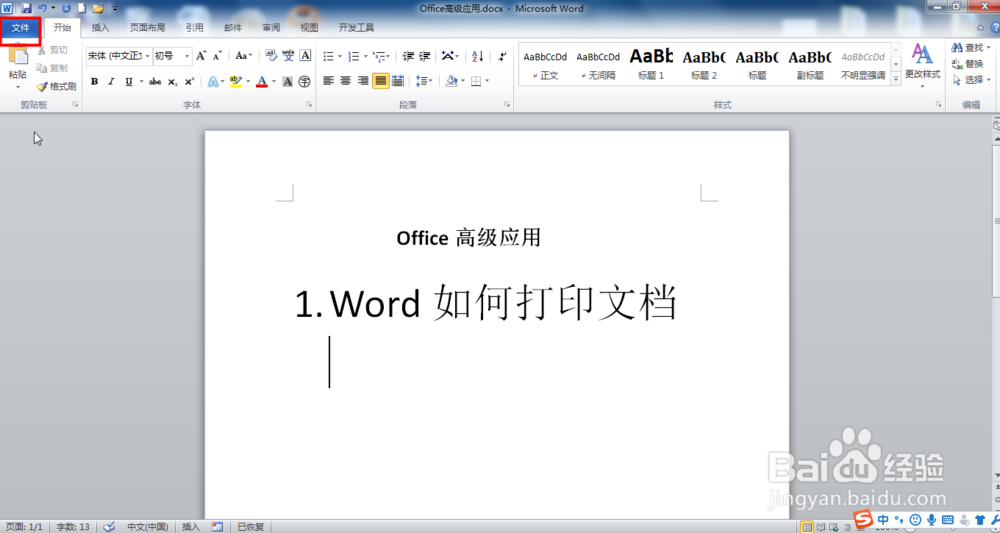Show or hide paragraph marks
Viewport: 1000px width, 533px height.
503,56
